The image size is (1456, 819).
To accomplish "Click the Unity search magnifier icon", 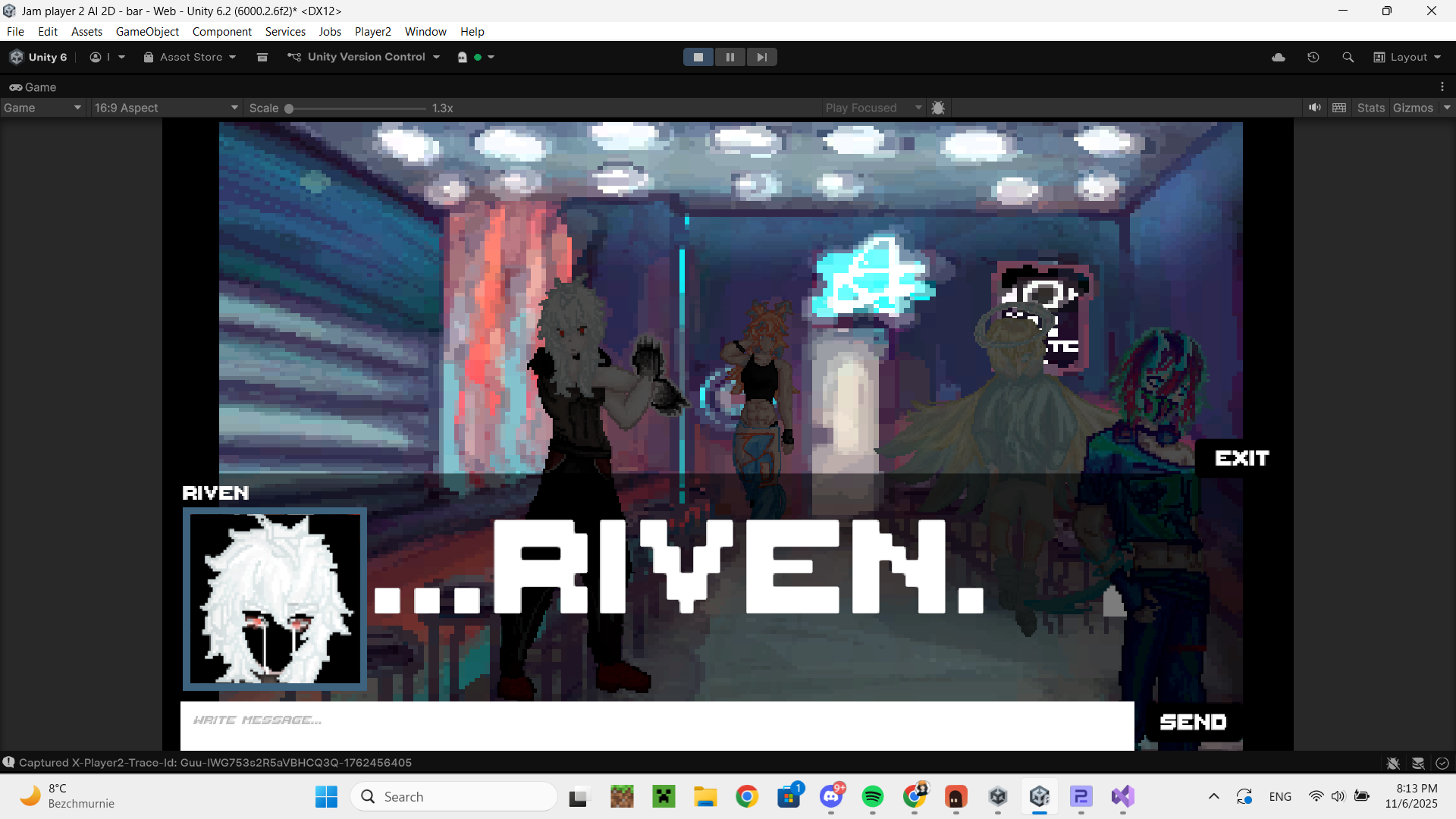I will [1348, 58].
